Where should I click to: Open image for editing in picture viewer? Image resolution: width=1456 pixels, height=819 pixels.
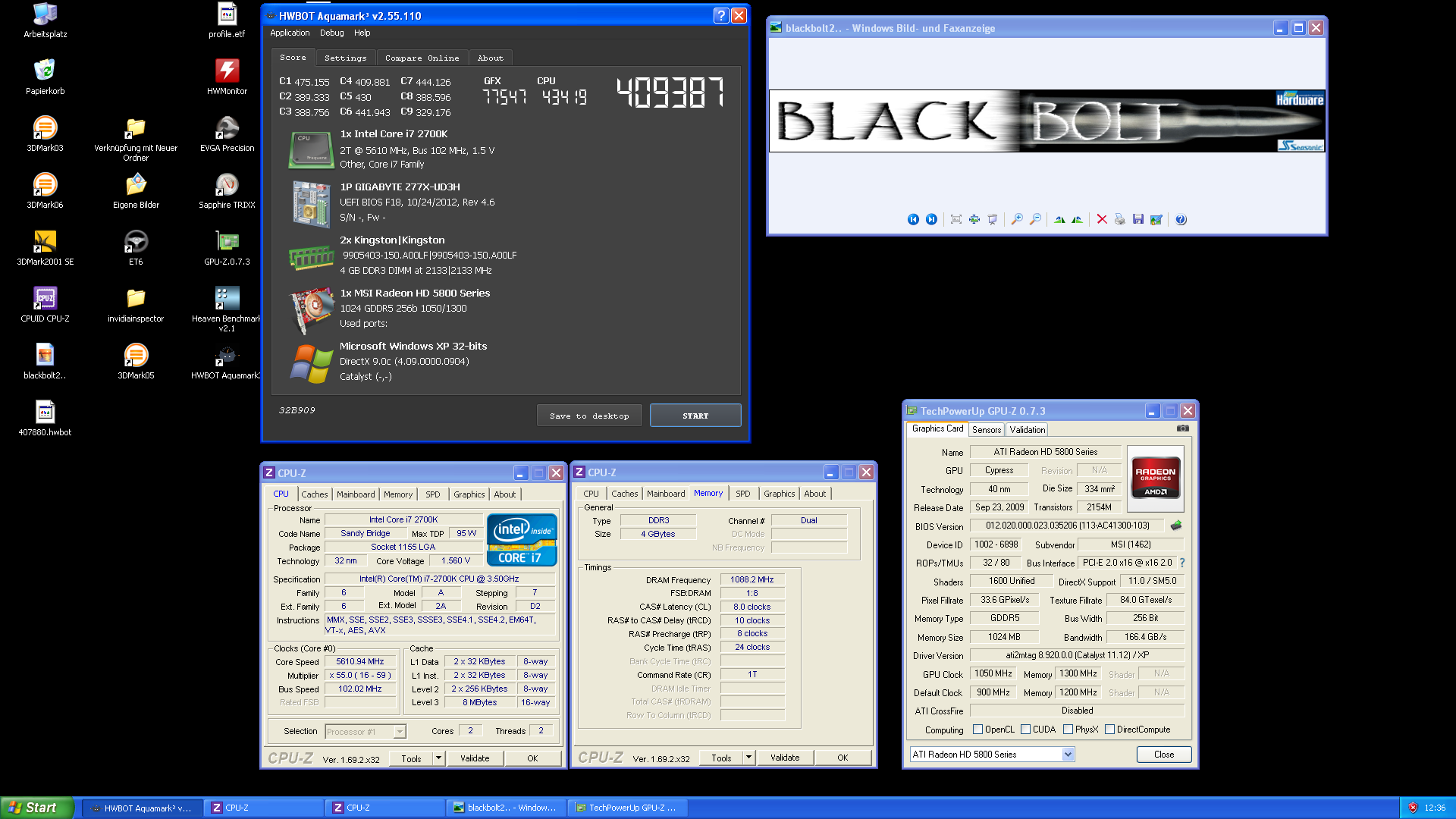(1156, 219)
